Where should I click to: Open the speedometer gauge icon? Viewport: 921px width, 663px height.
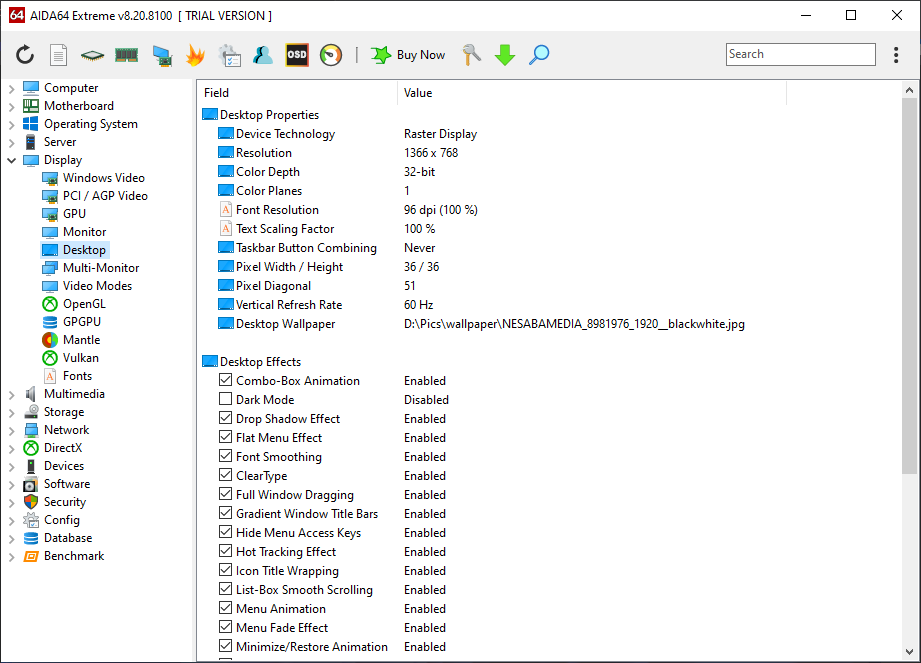(x=331, y=55)
